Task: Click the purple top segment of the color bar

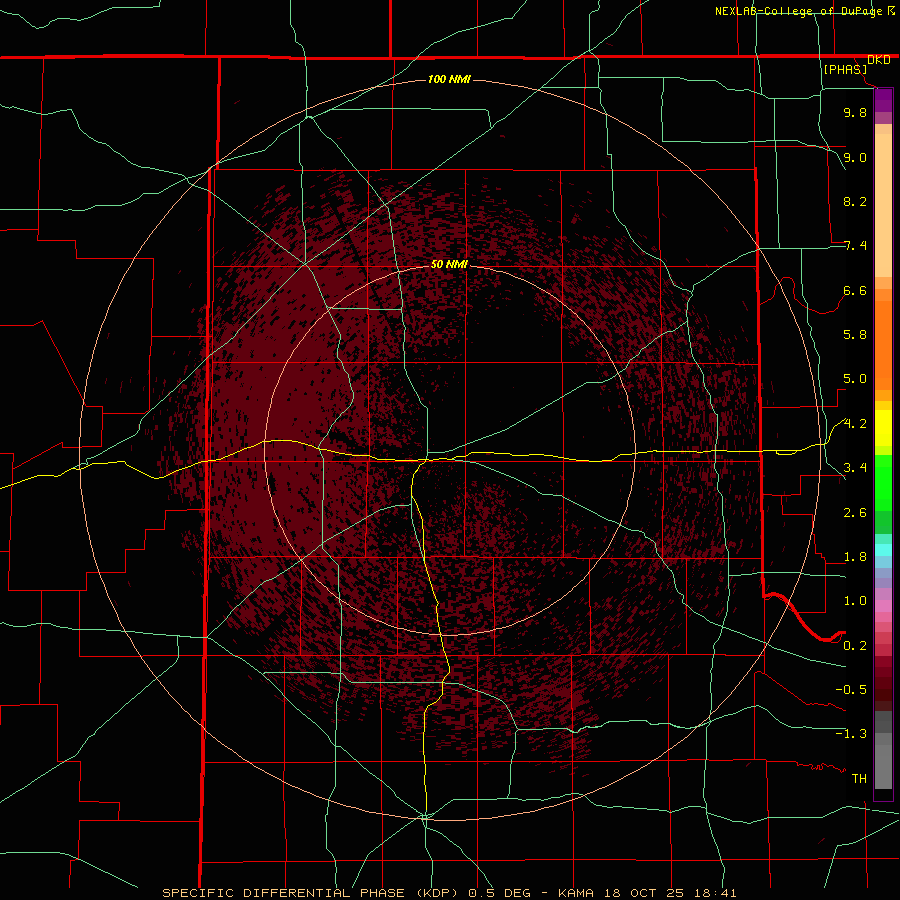Action: pyautogui.click(x=883, y=100)
